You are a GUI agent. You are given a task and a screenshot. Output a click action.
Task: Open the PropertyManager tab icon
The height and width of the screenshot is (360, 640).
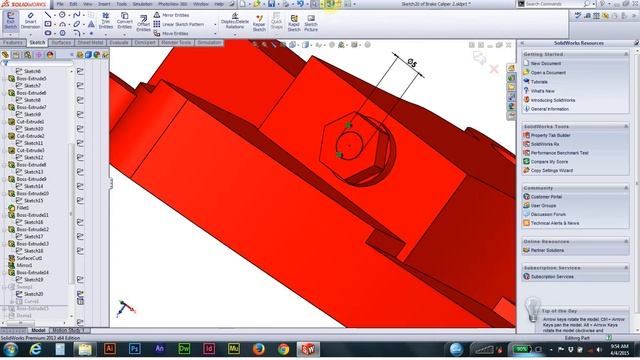click(16, 55)
